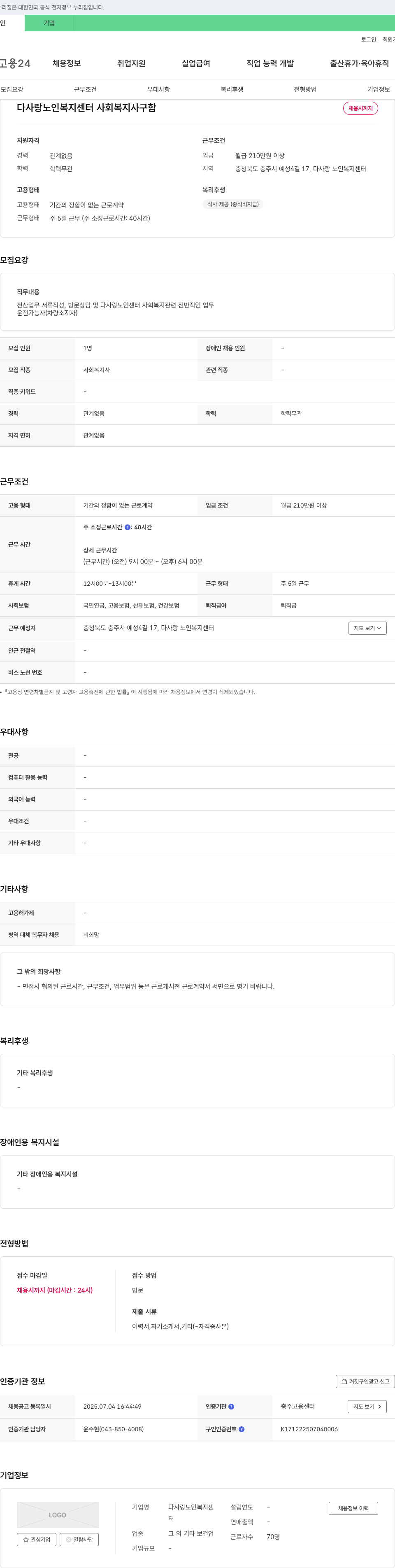Click the 퇴직금 retirement benefit cell

(x=288, y=606)
